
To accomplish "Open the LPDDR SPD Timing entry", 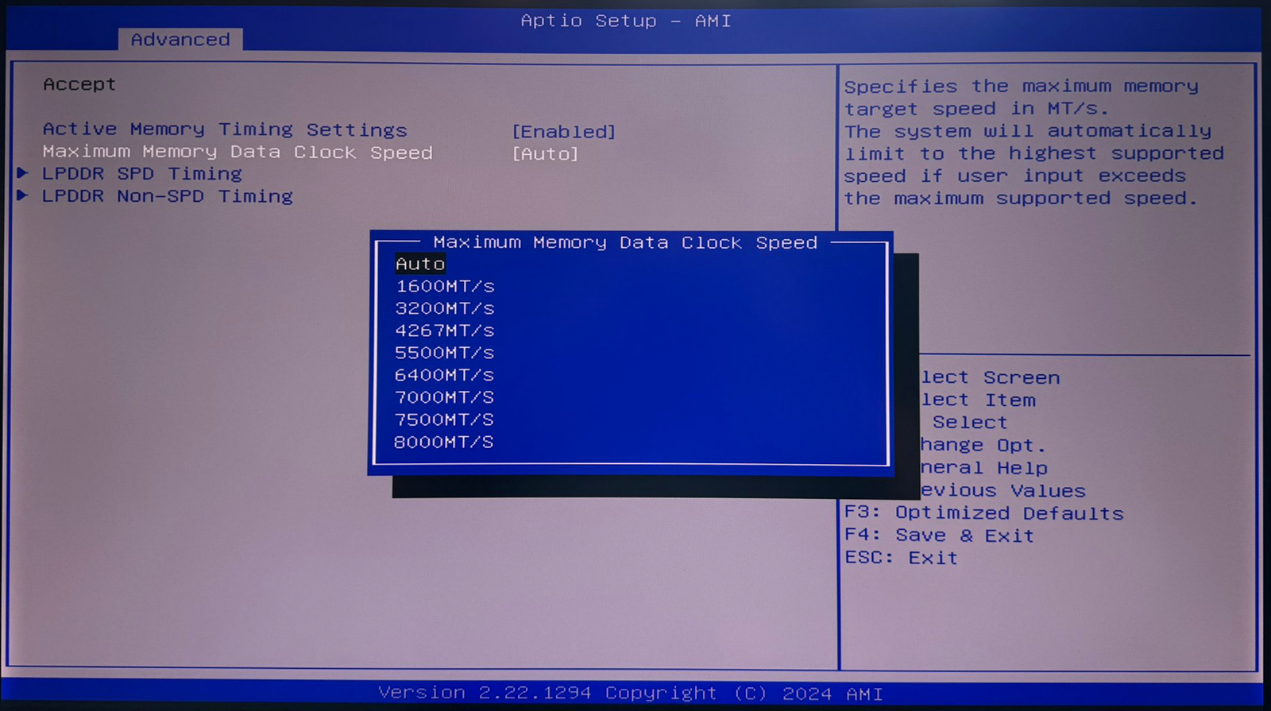I will tap(142, 174).
